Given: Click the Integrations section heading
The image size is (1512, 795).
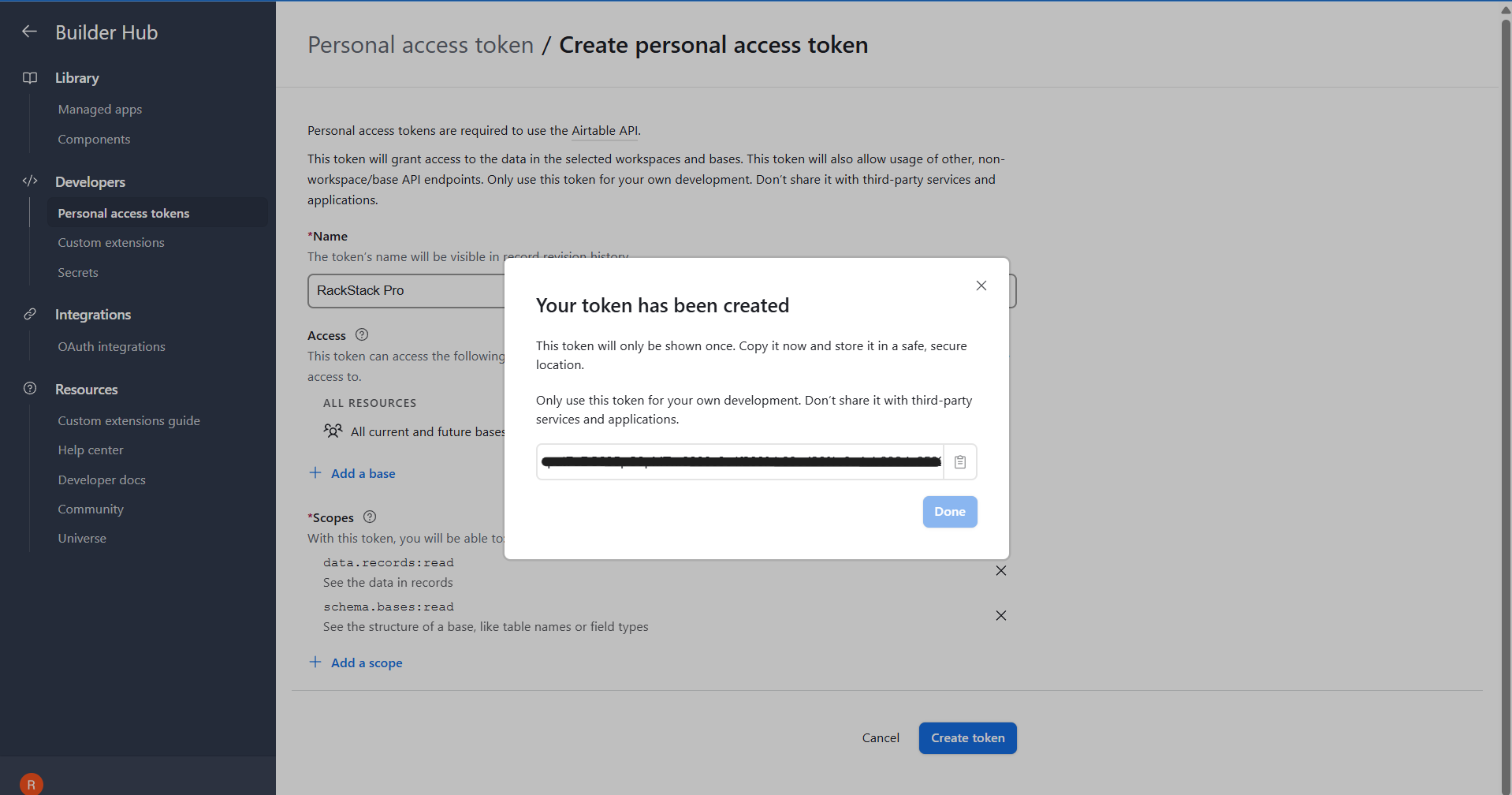Looking at the screenshot, I should click(93, 315).
